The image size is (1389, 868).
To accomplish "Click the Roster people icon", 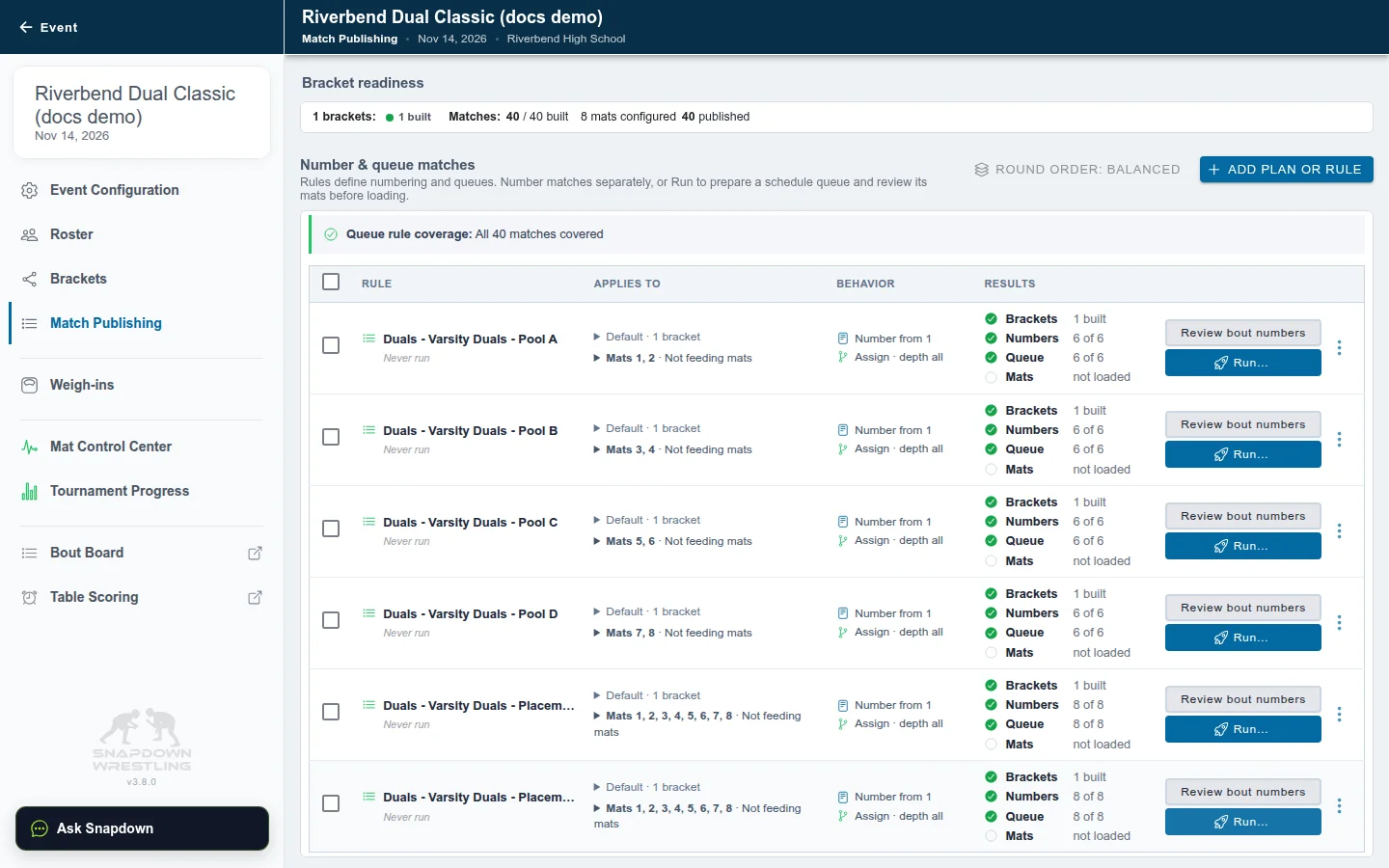I will (x=30, y=234).
